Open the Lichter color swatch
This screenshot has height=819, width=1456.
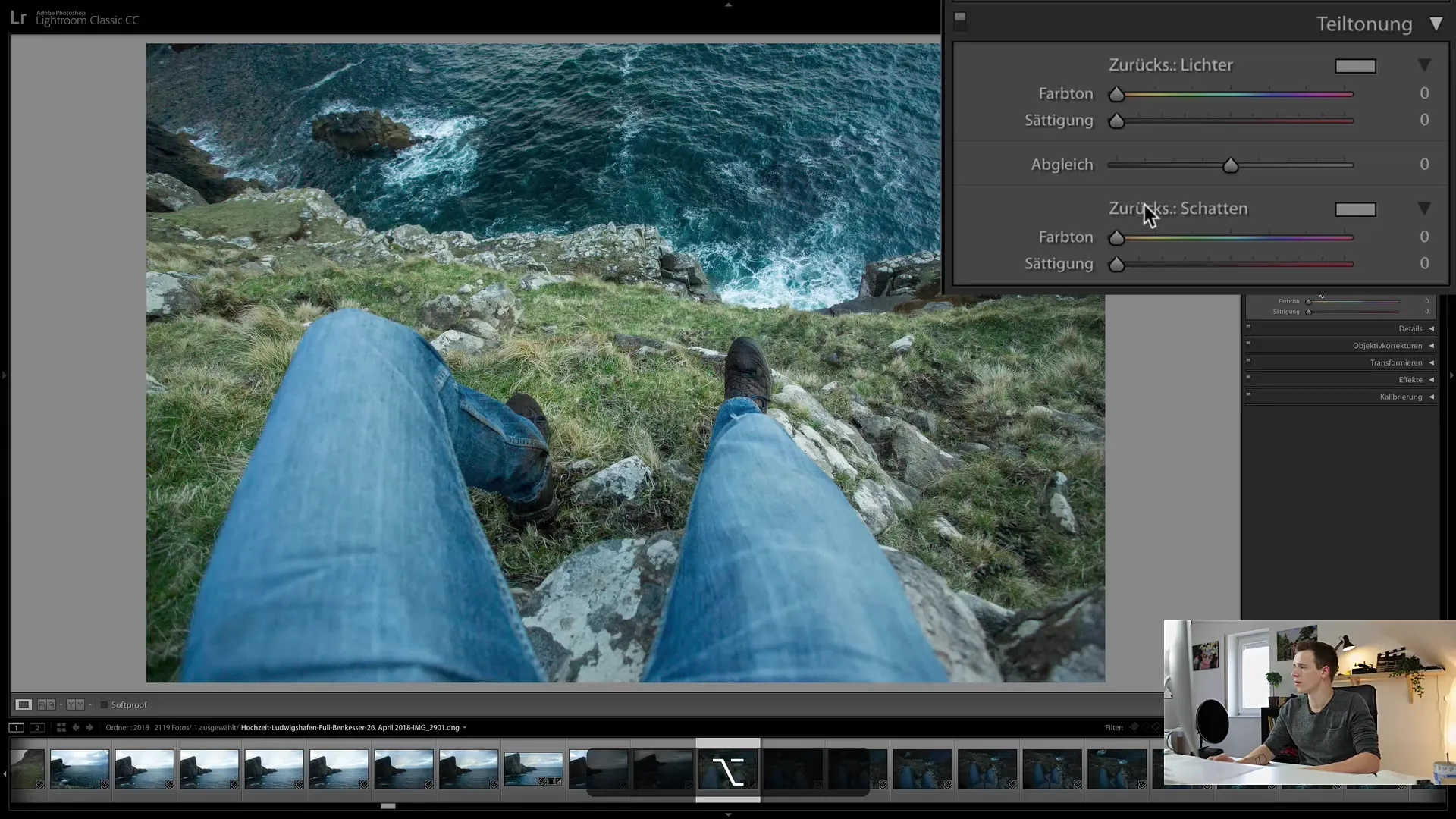pyautogui.click(x=1355, y=66)
